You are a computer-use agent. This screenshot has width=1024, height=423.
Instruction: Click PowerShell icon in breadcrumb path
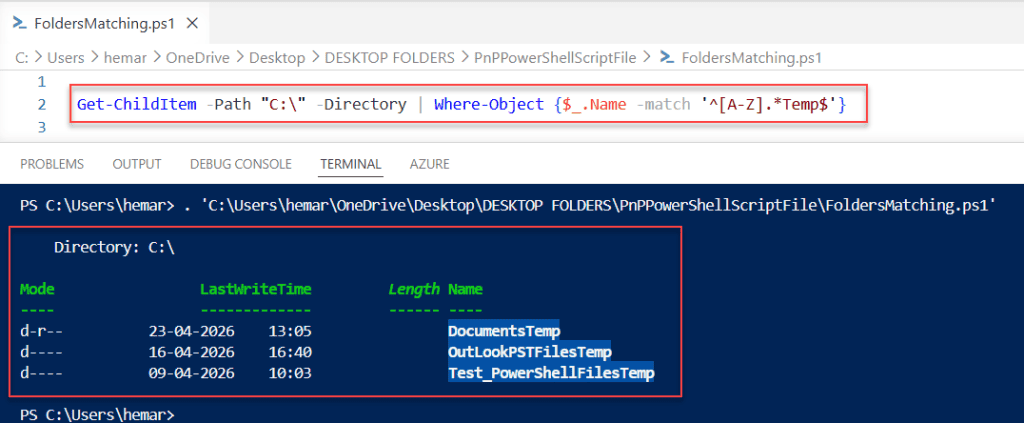(x=667, y=57)
